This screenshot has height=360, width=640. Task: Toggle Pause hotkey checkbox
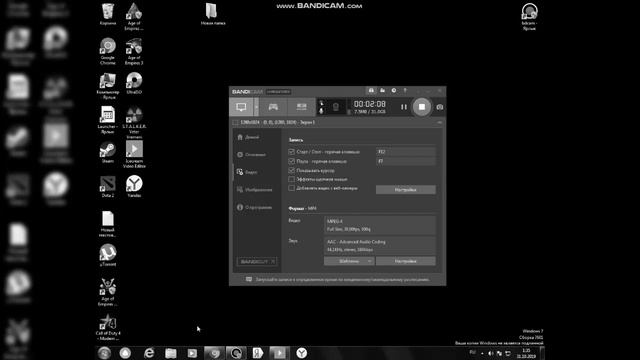(291, 161)
